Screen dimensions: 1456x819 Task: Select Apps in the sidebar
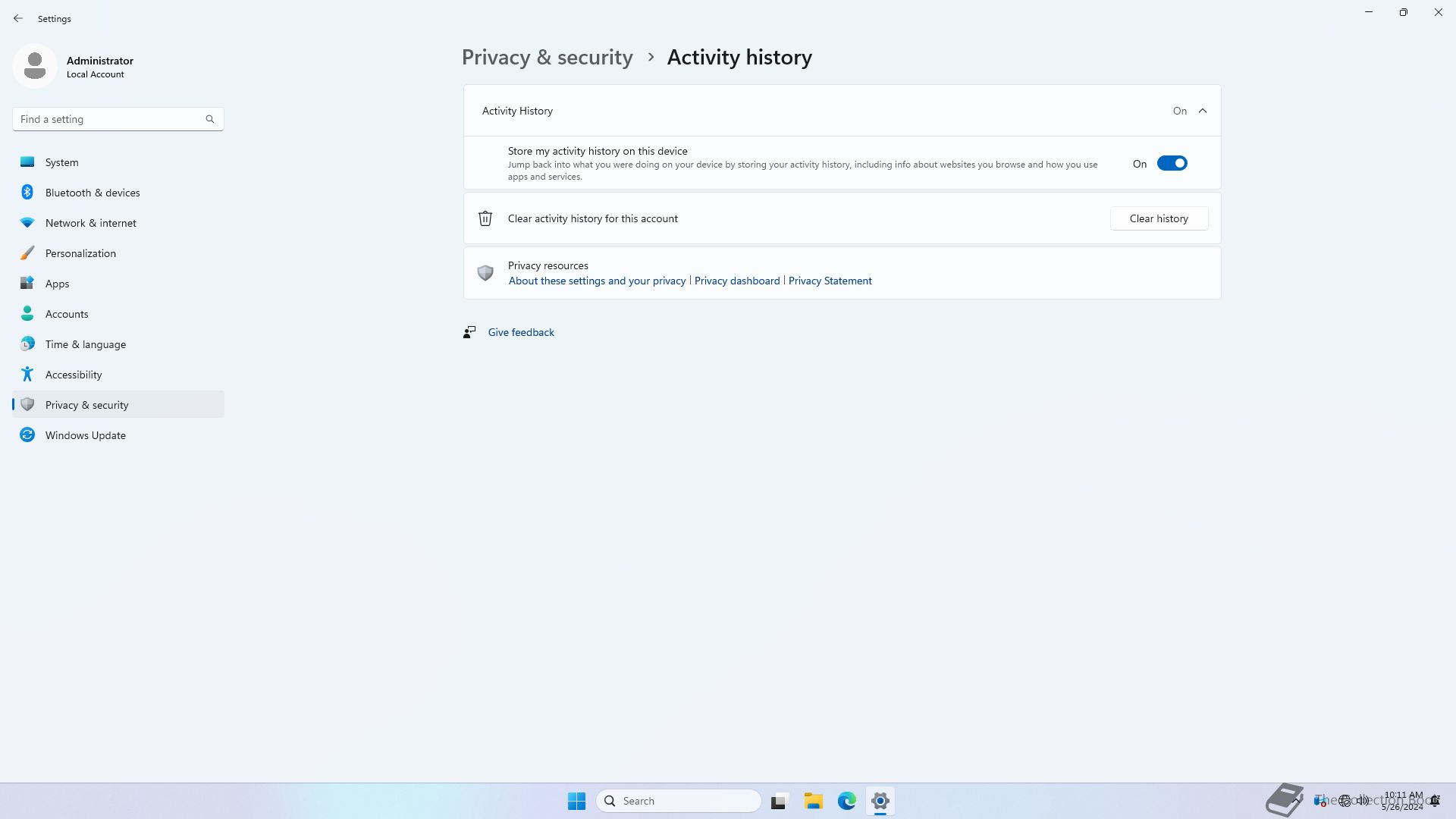coord(57,284)
